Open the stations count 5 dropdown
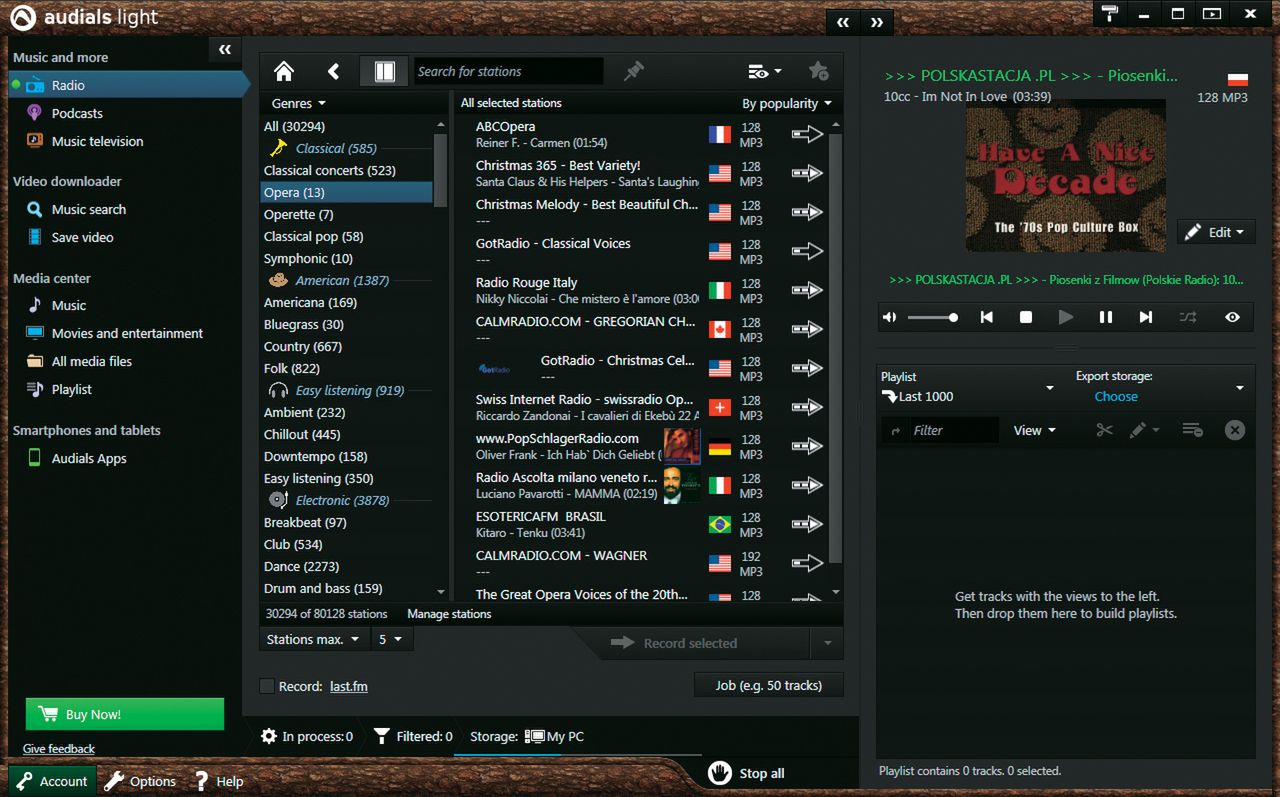This screenshot has height=797, width=1280. (390, 639)
